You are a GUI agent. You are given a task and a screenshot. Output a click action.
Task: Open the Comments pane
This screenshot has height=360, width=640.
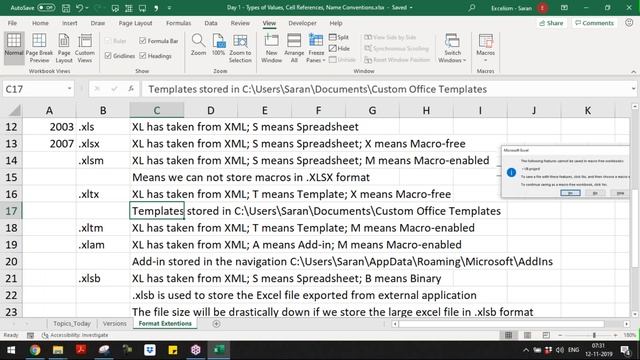[x=594, y=23]
